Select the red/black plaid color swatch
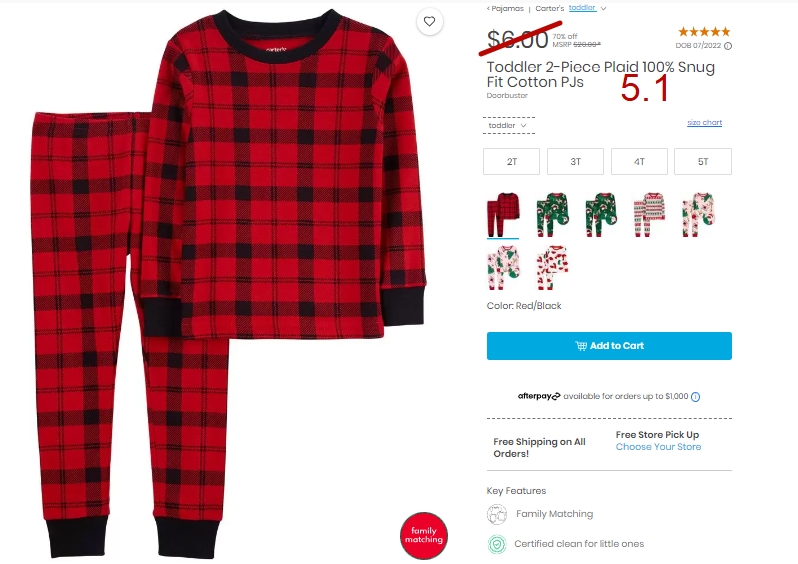 pyautogui.click(x=503, y=214)
